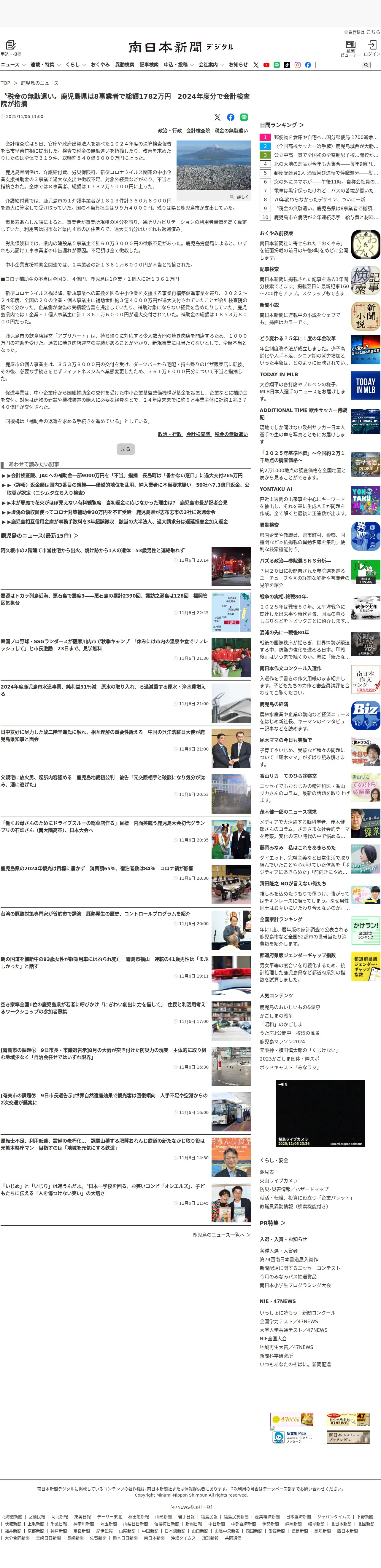
Task: Click the TOP breadcrumb link
Action: [5, 83]
